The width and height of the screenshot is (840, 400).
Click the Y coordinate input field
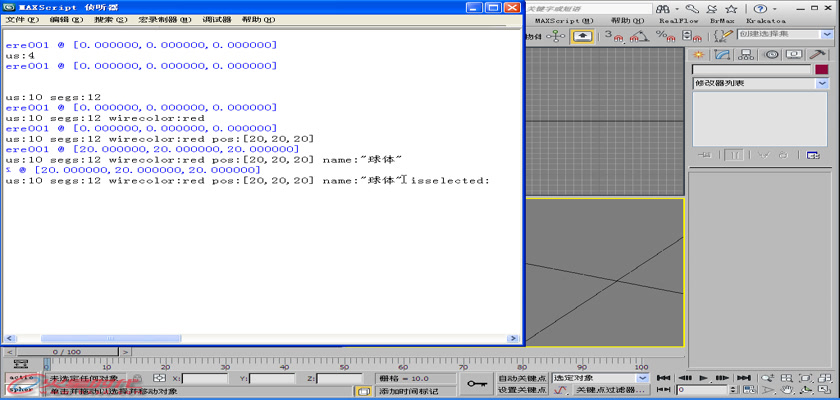272,379
